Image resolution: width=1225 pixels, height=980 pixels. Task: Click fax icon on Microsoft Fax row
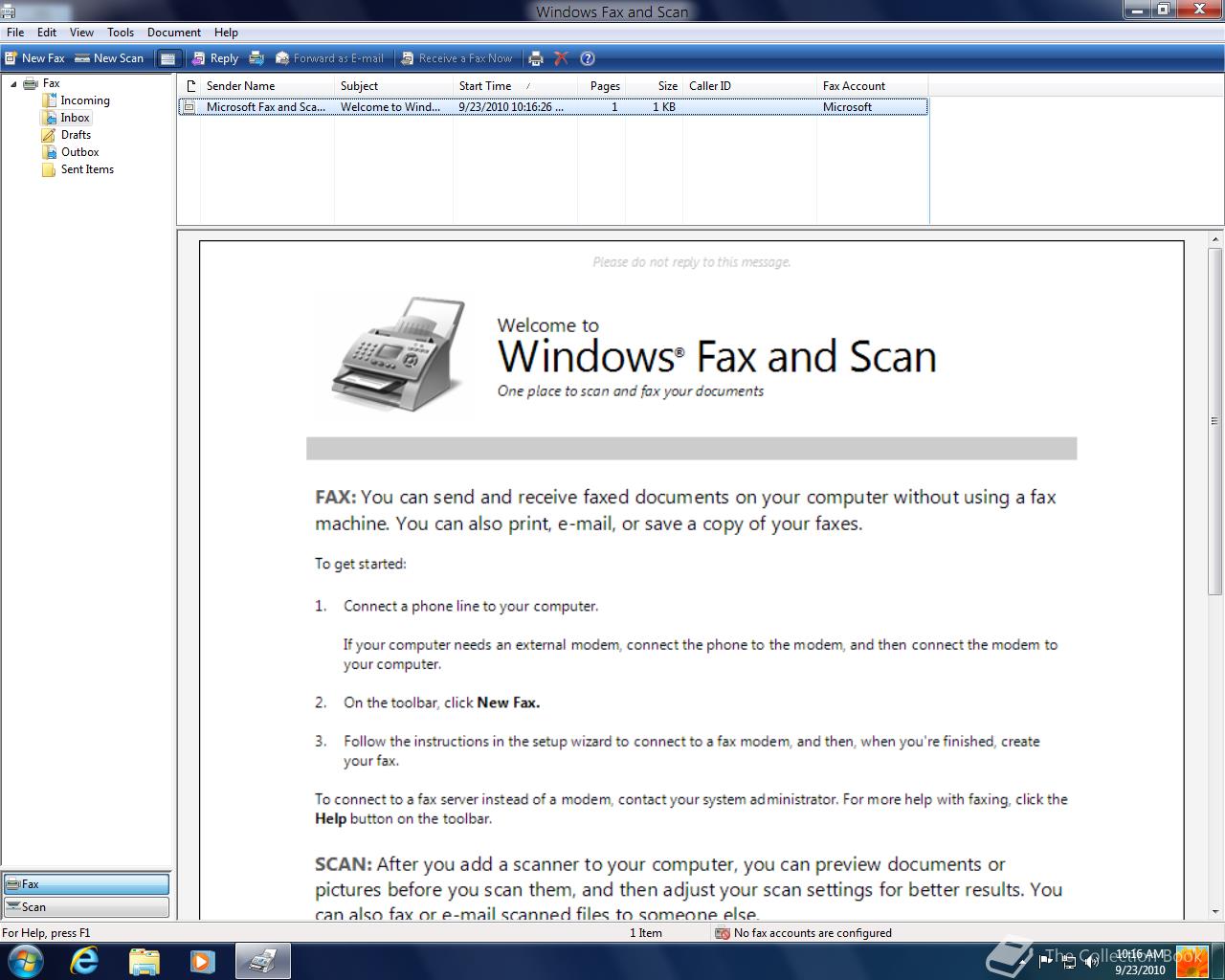pos(189,107)
